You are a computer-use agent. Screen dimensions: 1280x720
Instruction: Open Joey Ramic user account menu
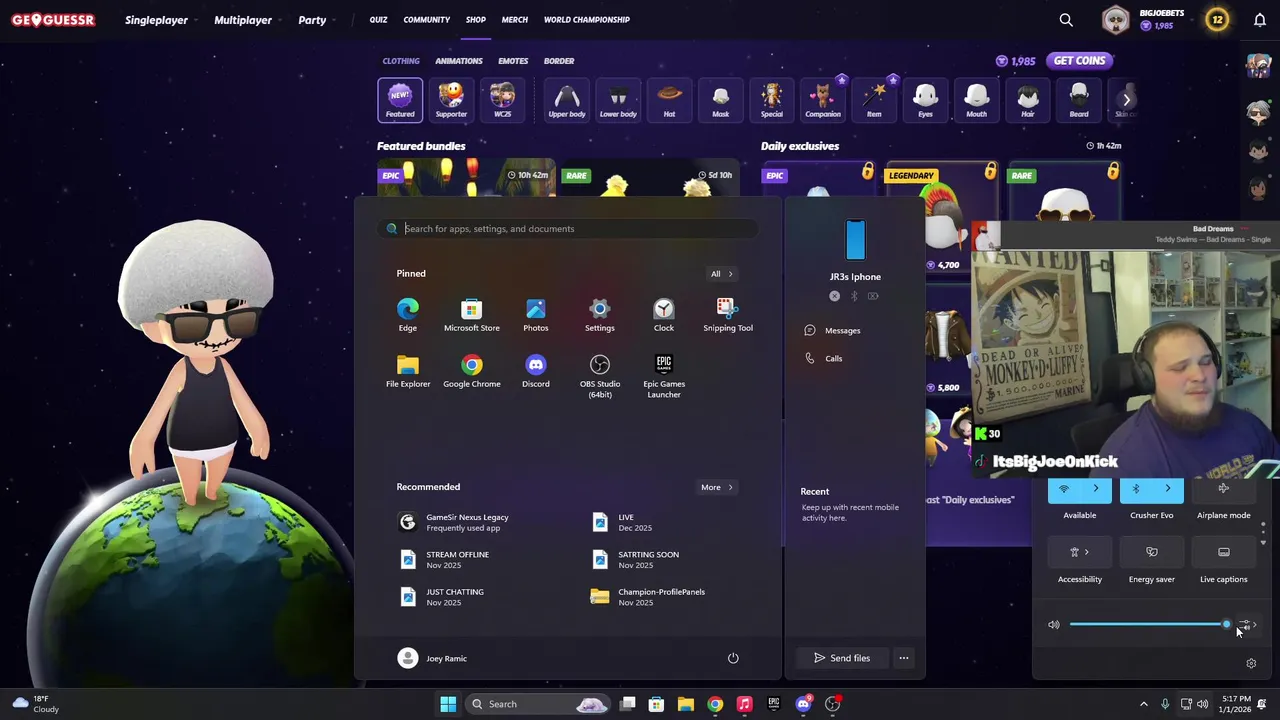pyautogui.click(x=432, y=658)
